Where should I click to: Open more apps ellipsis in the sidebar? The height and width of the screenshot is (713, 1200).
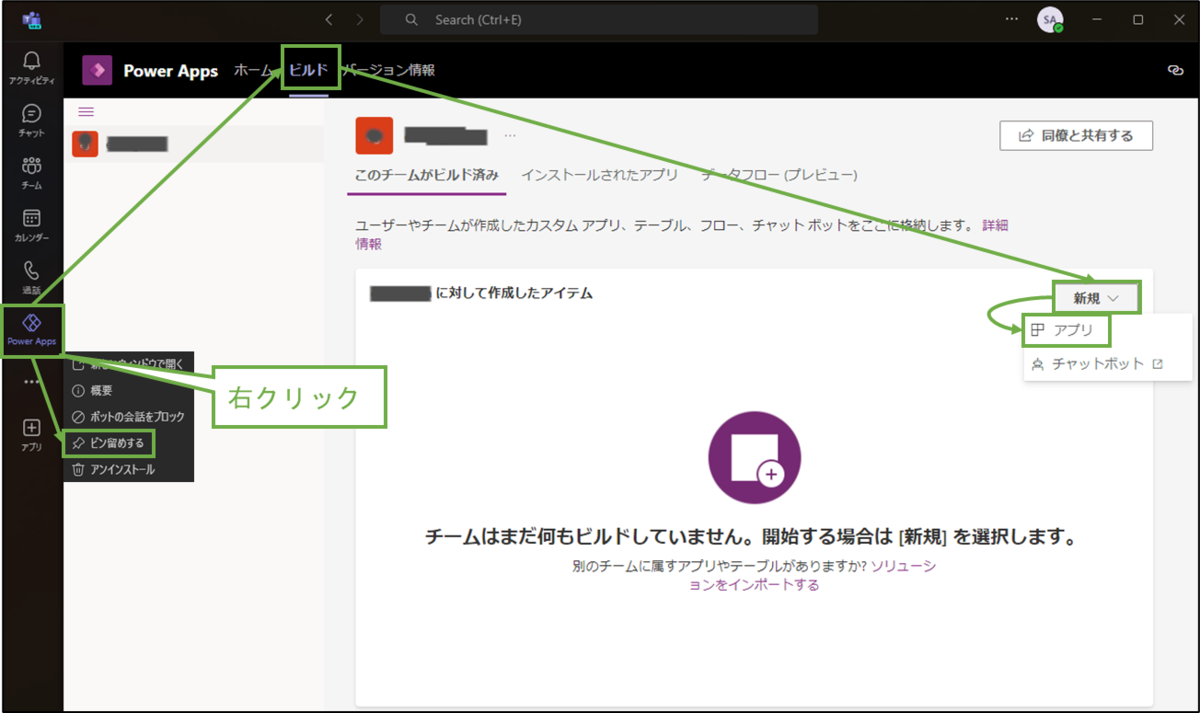click(32, 381)
